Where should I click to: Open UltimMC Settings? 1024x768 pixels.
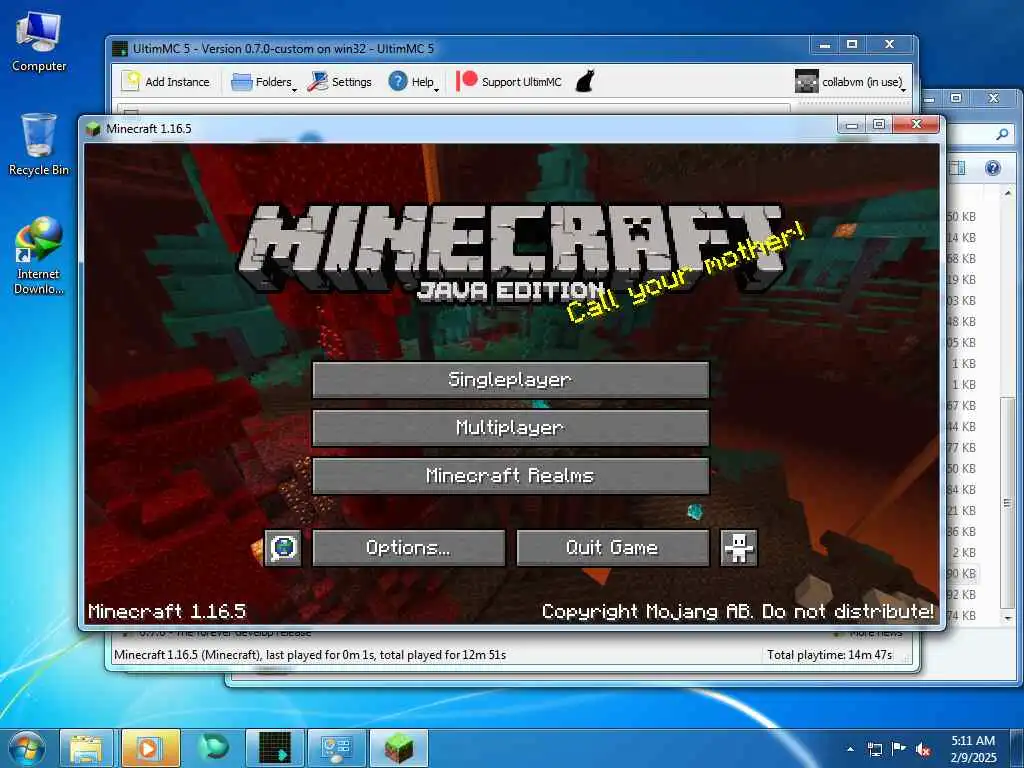[x=340, y=82]
